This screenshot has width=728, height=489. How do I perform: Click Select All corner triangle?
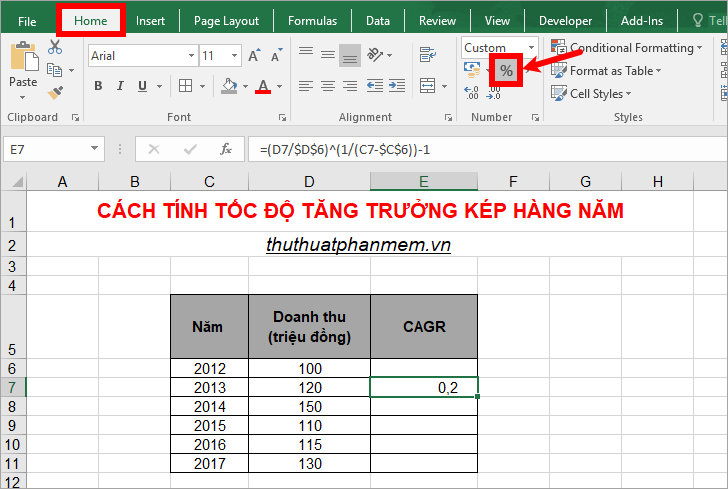pos(16,181)
